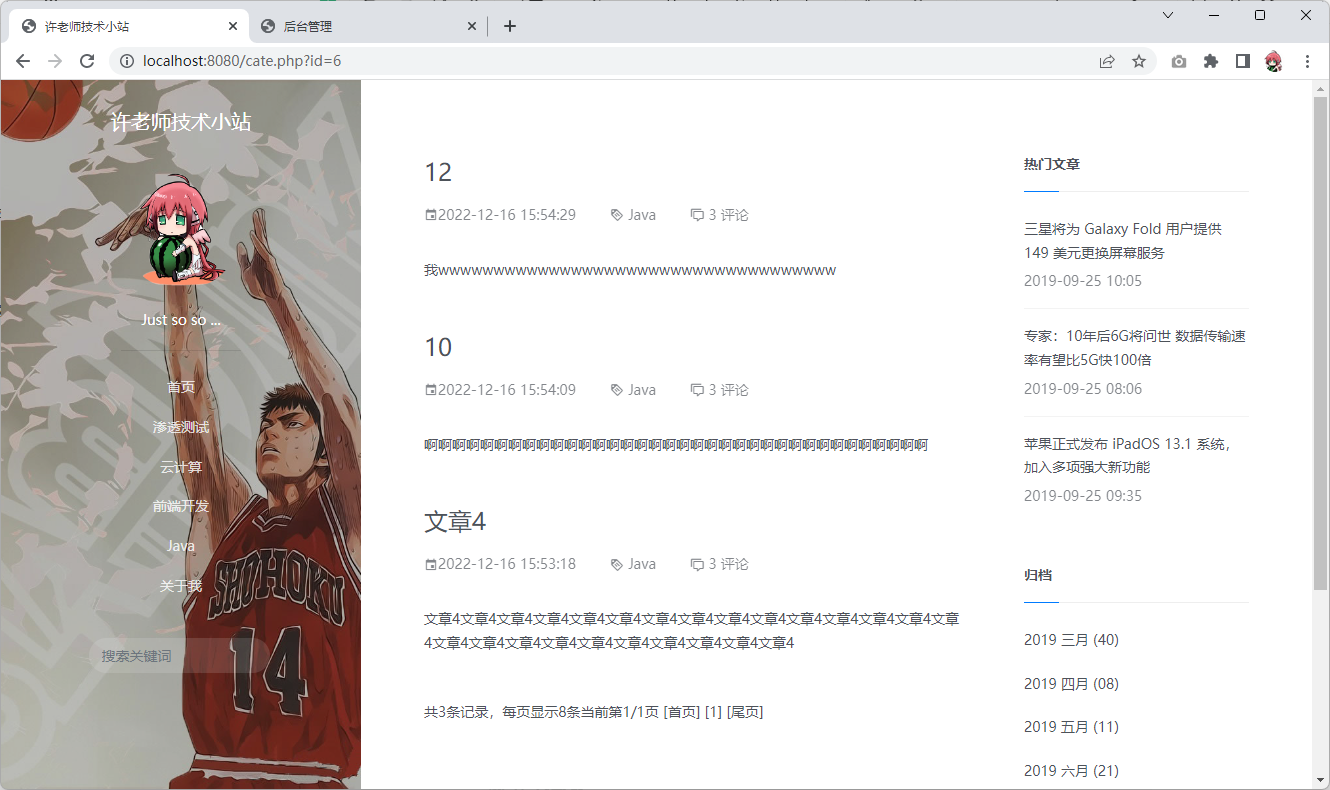Viewport: 1330px width, 790px height.
Task: Open the extensions puzzle icon
Action: pyautogui.click(x=1211, y=61)
